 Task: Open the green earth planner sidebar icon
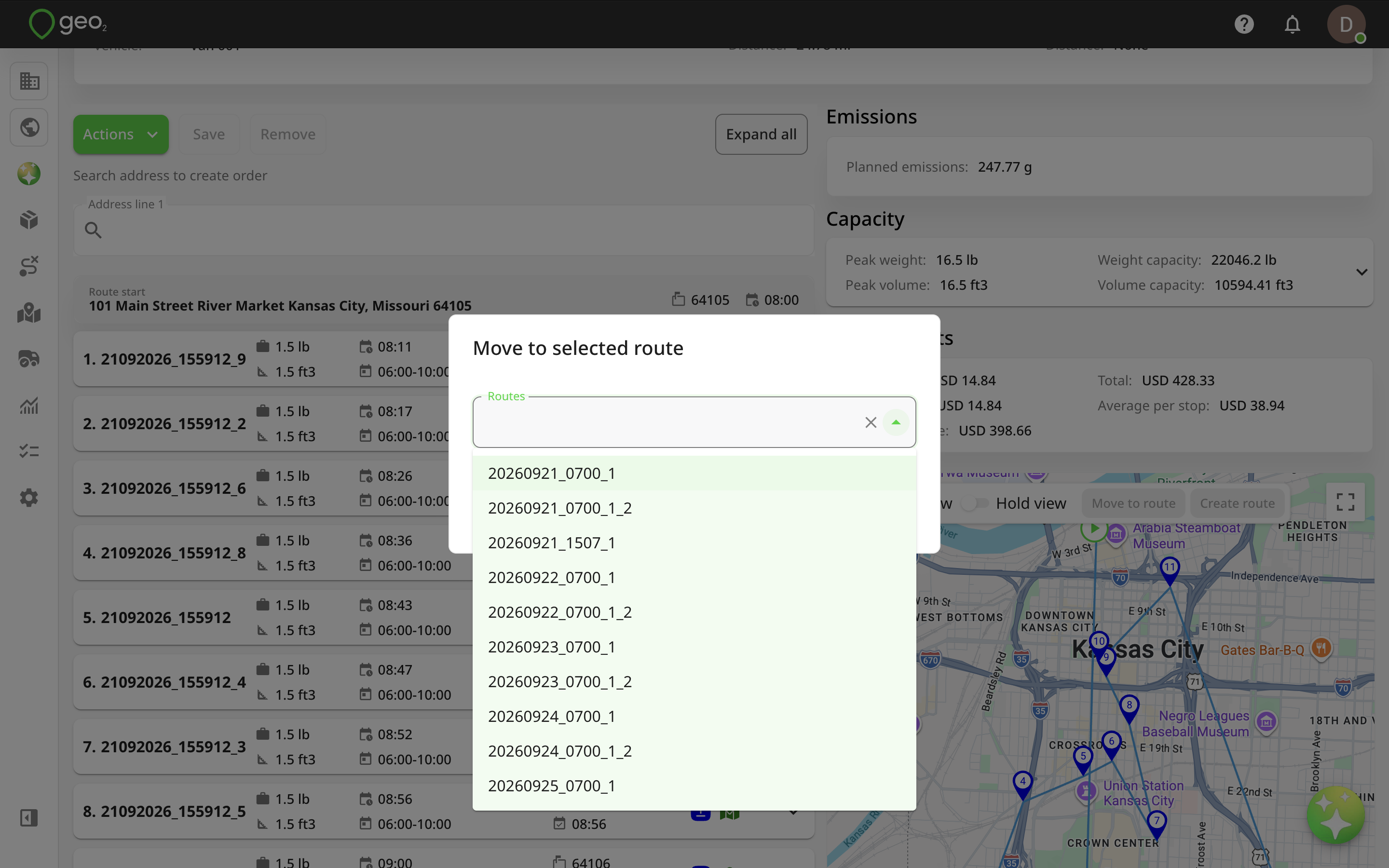(x=29, y=174)
